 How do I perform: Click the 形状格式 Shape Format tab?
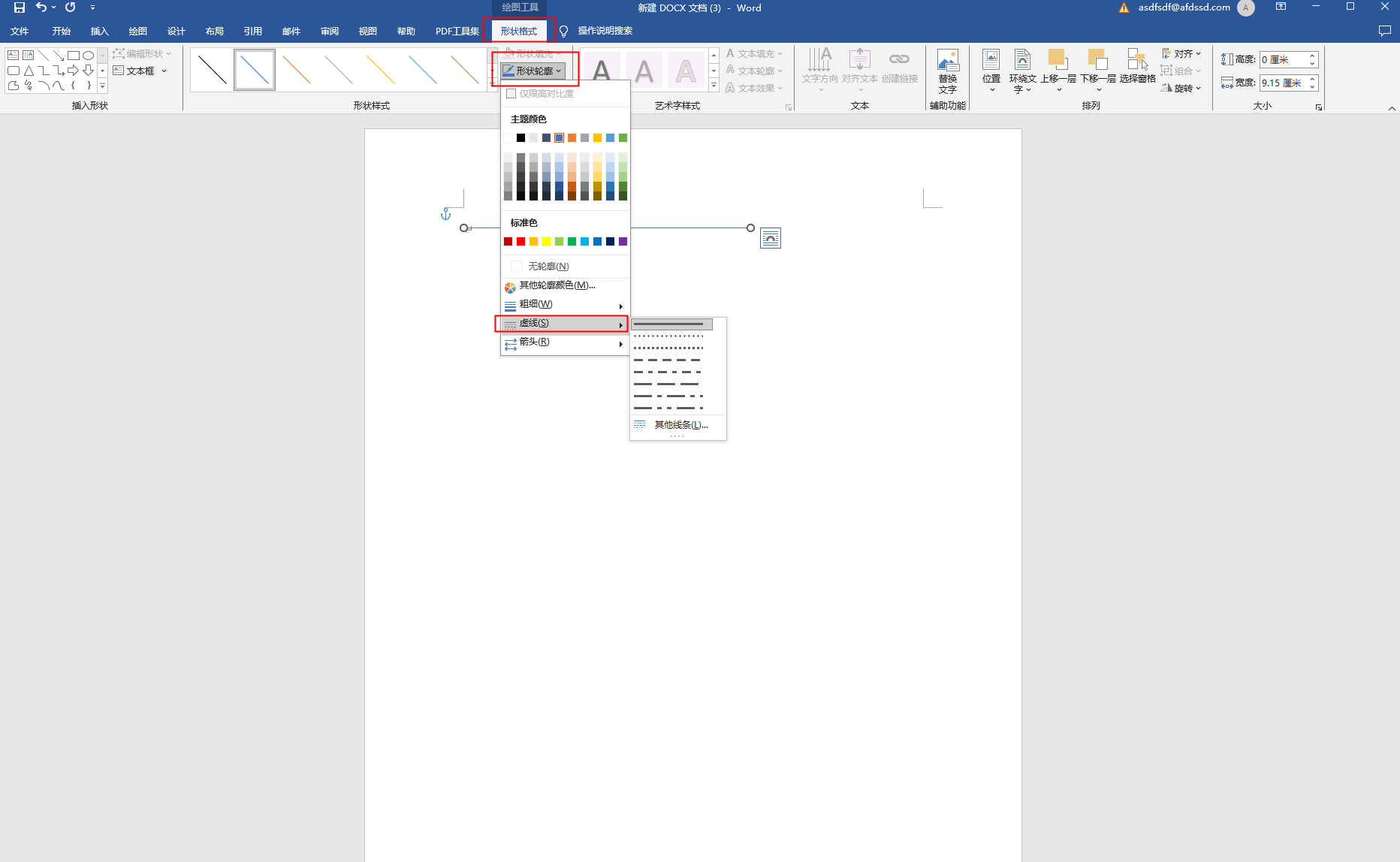coord(519,31)
